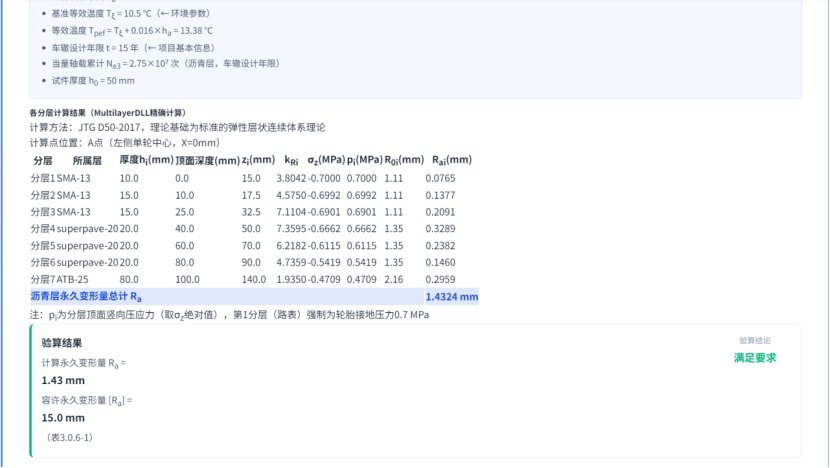Click the kRi value 1.9350
Image resolution: width=830 pixels, height=468 pixels.
coord(291,280)
